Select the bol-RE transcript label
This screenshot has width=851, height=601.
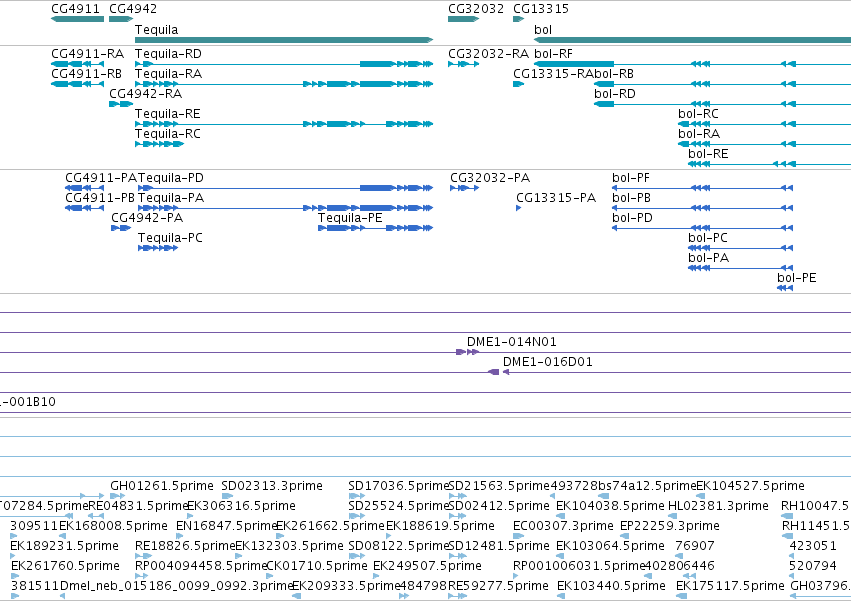708,154
